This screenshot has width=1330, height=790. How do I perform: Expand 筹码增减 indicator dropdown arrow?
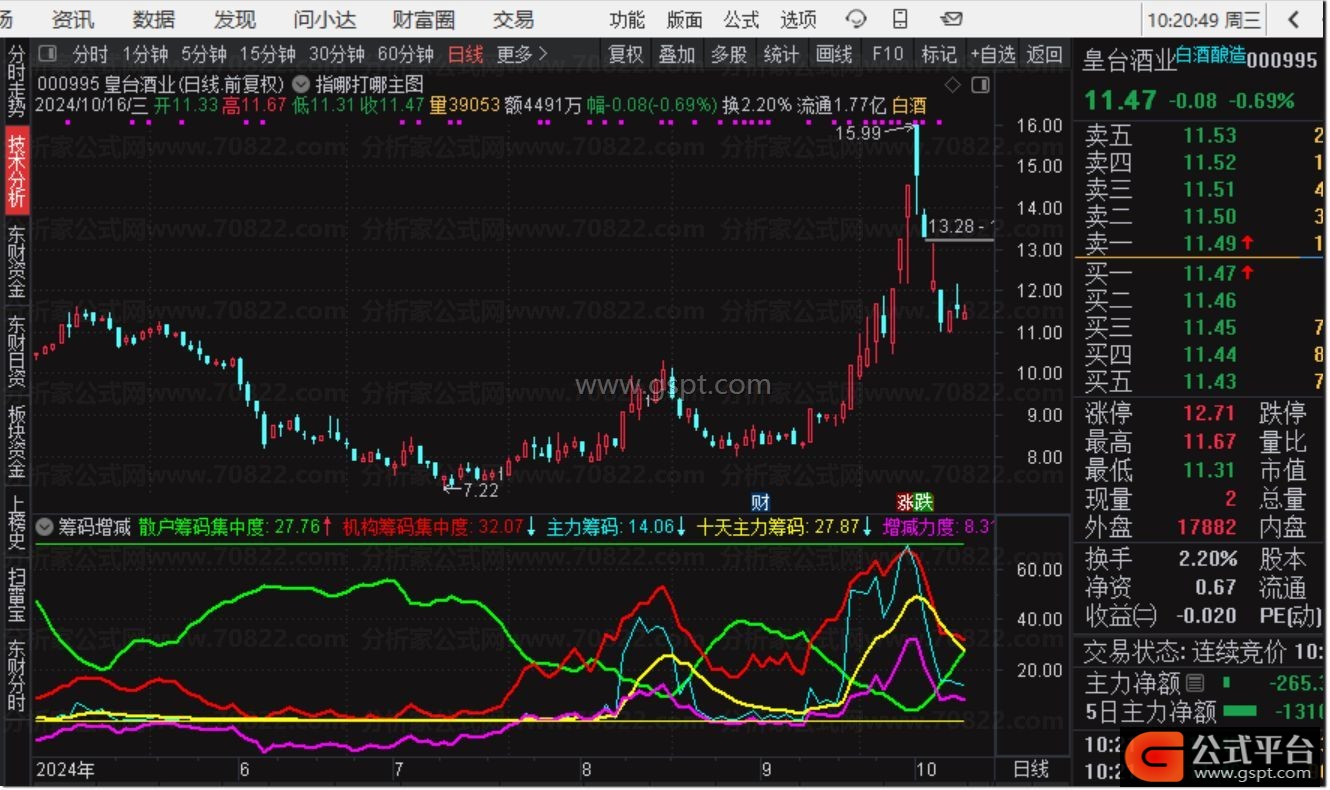[x=44, y=526]
